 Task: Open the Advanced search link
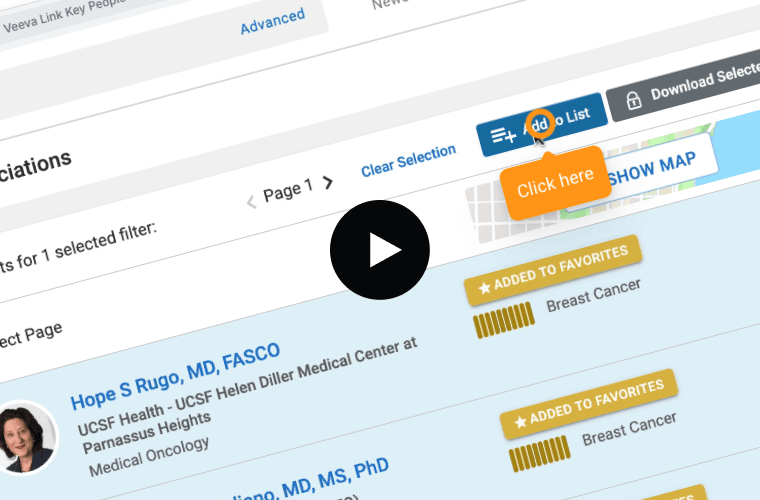[x=272, y=21]
